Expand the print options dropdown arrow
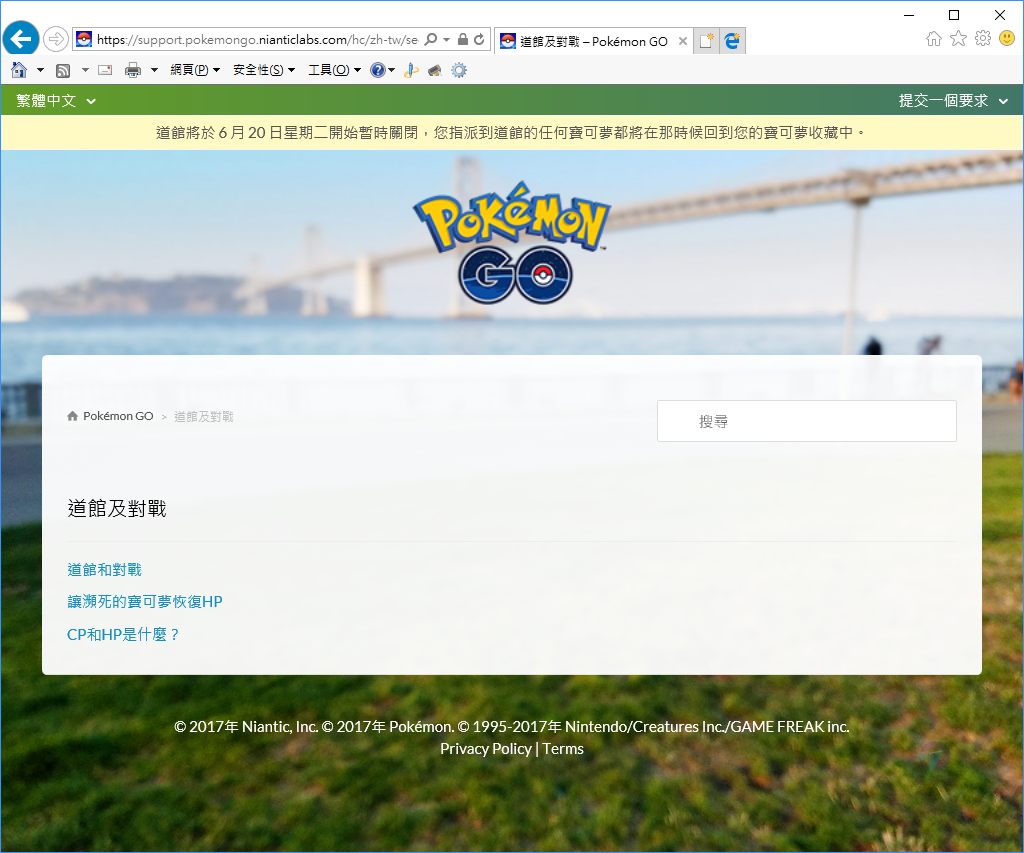Image resolution: width=1024 pixels, height=853 pixels. pyautogui.click(x=154, y=70)
